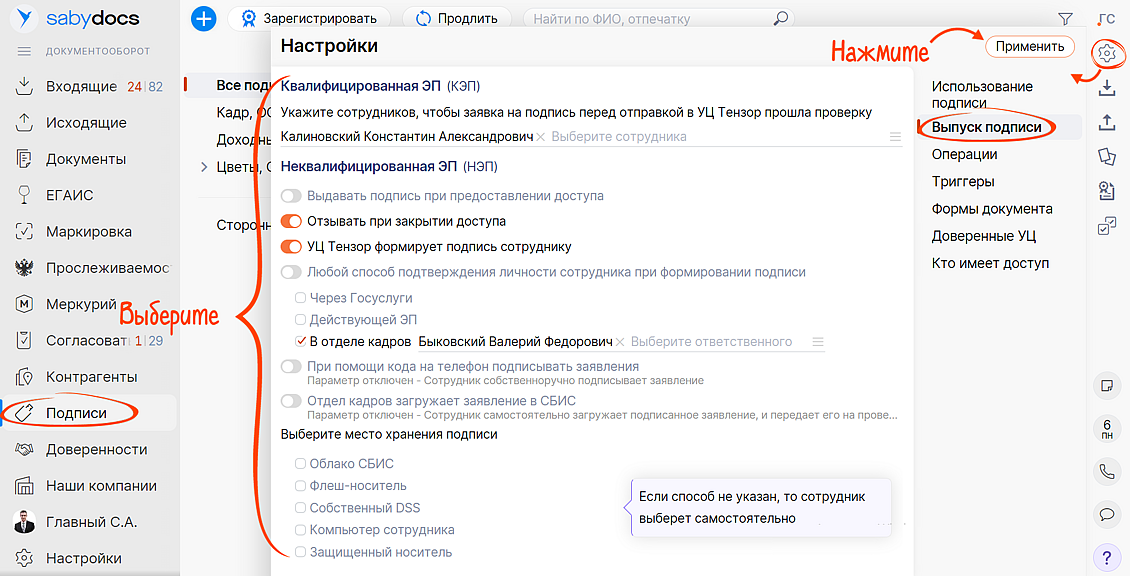
Task: Expand the Цветы tree item chevron
Action: pyautogui.click(x=204, y=167)
